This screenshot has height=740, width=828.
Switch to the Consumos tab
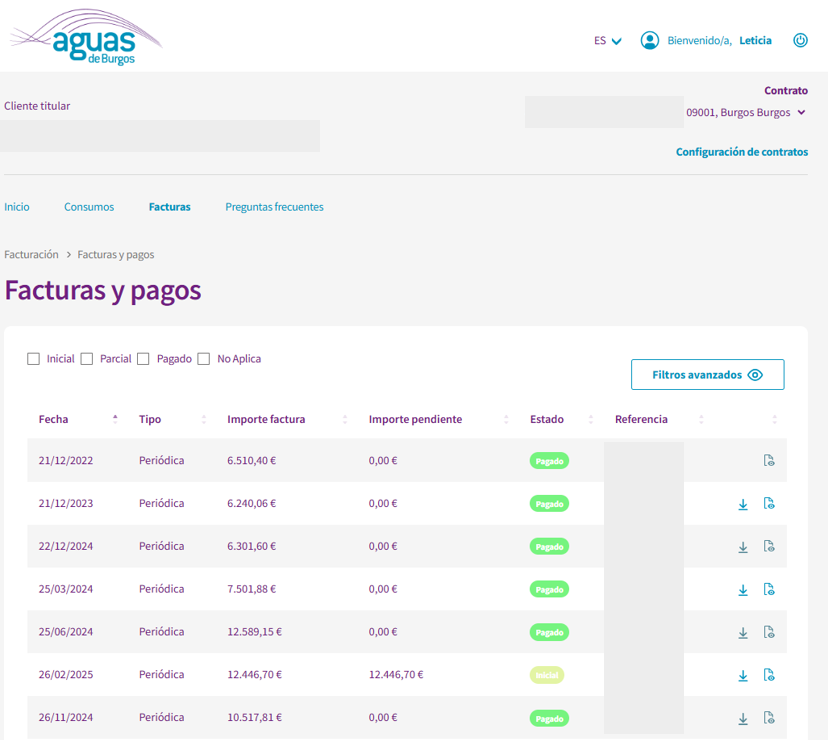pyautogui.click(x=89, y=207)
